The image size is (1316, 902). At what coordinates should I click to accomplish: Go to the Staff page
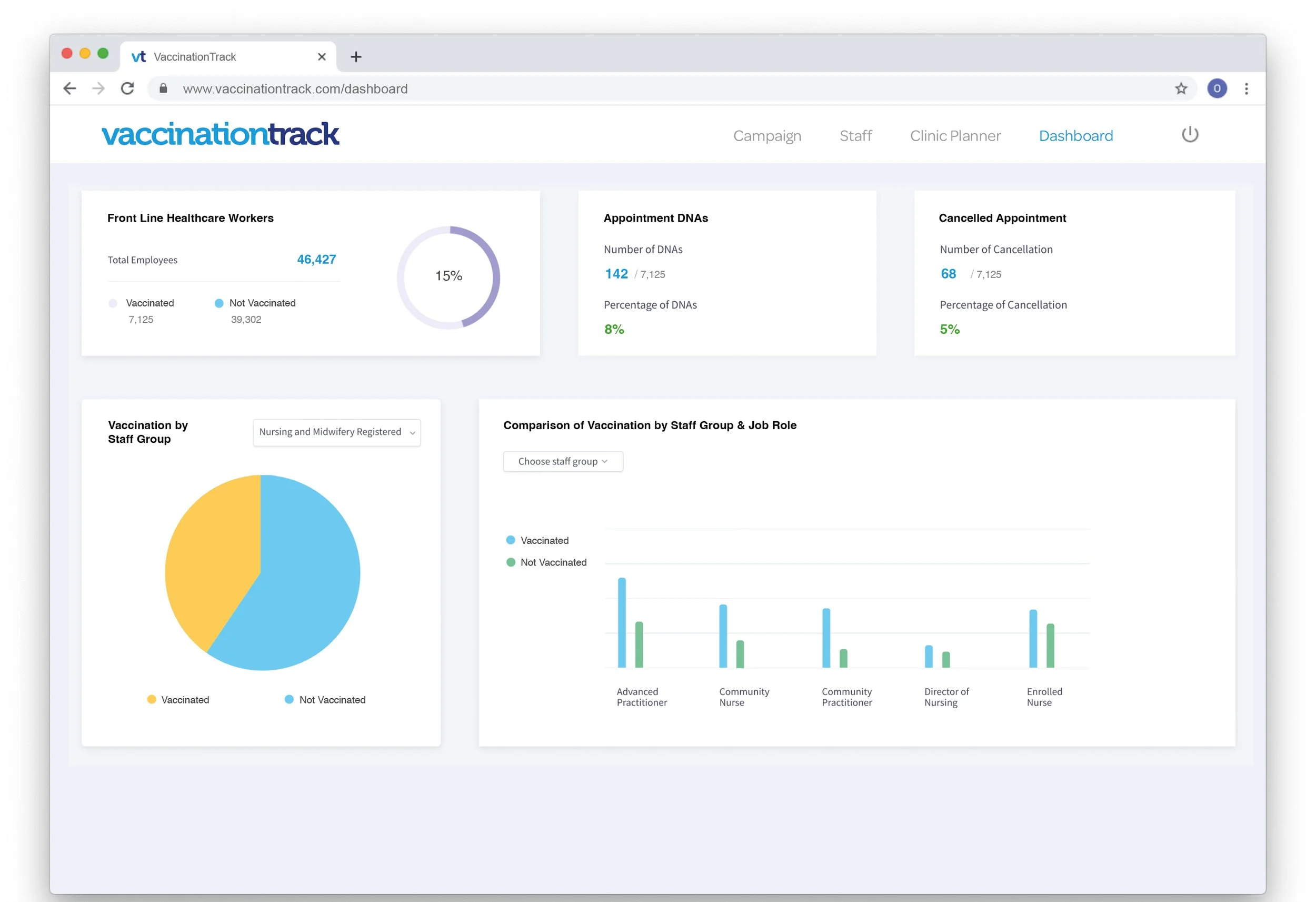coord(855,136)
